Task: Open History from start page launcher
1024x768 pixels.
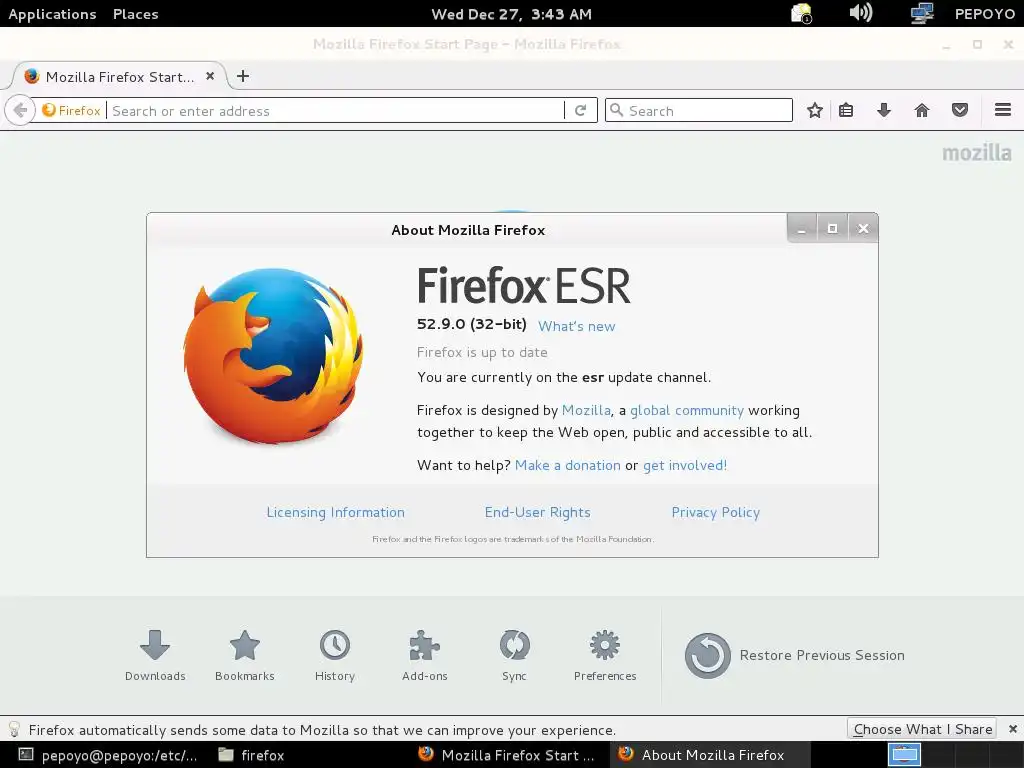Action: [x=335, y=656]
